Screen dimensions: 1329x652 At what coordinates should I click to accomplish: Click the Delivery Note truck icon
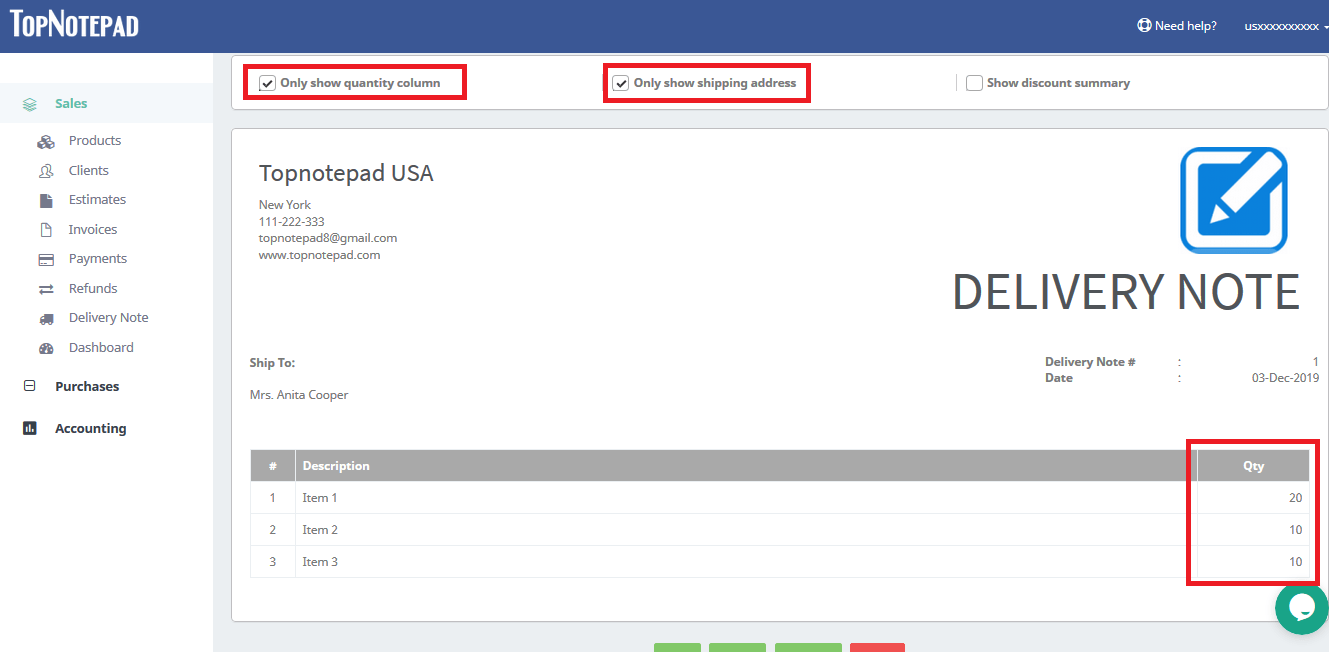tap(46, 318)
